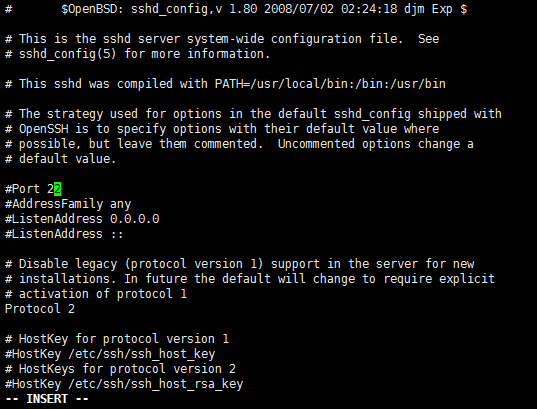Click the 'require explicit' text
This screenshot has width=537, height=409.
coord(439,279)
